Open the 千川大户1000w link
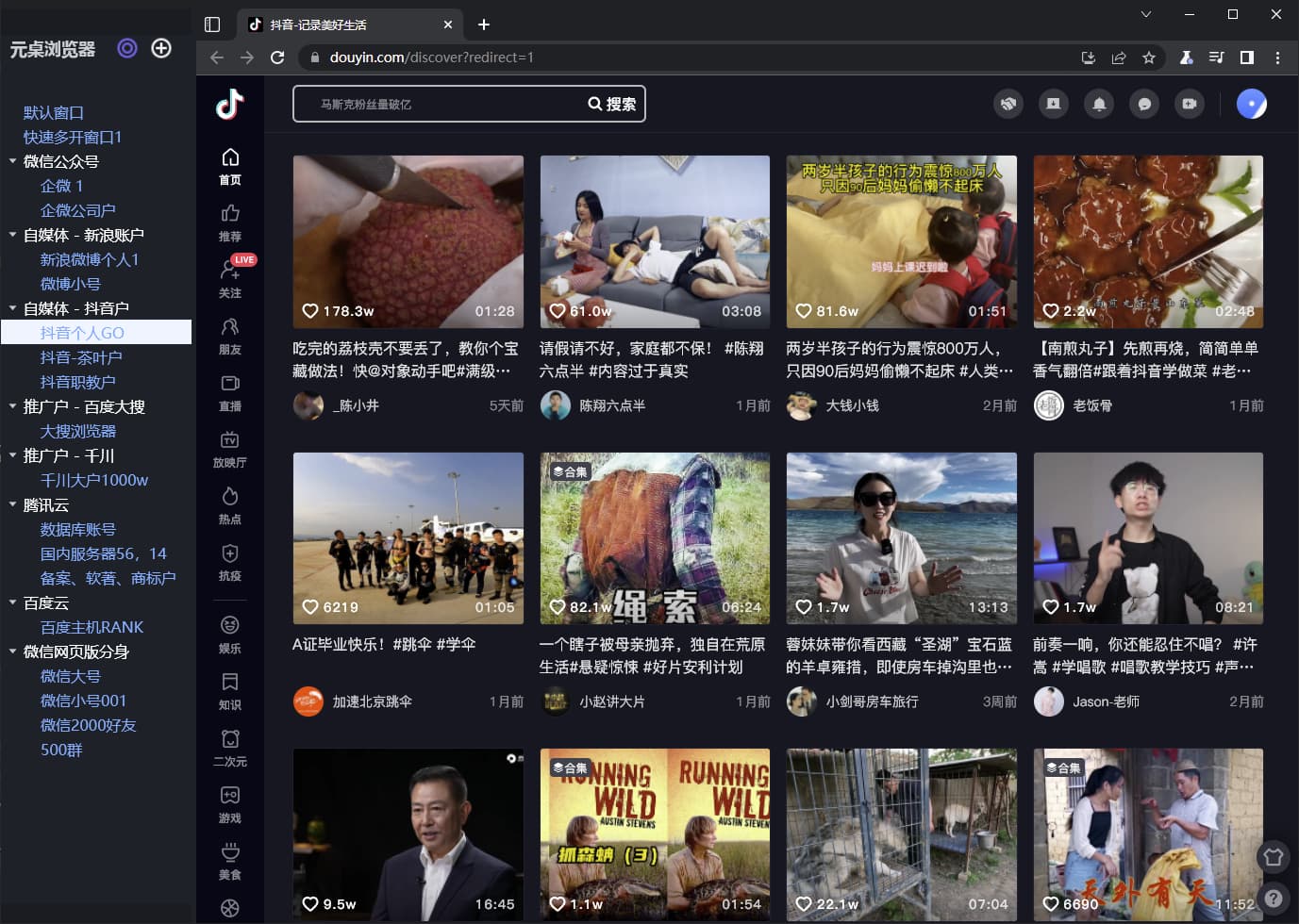Screen dimensions: 1299x924 click(94, 480)
